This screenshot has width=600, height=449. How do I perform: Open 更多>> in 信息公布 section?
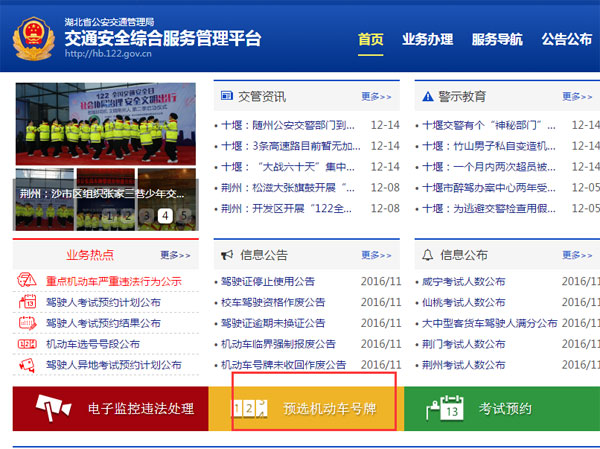point(577,255)
